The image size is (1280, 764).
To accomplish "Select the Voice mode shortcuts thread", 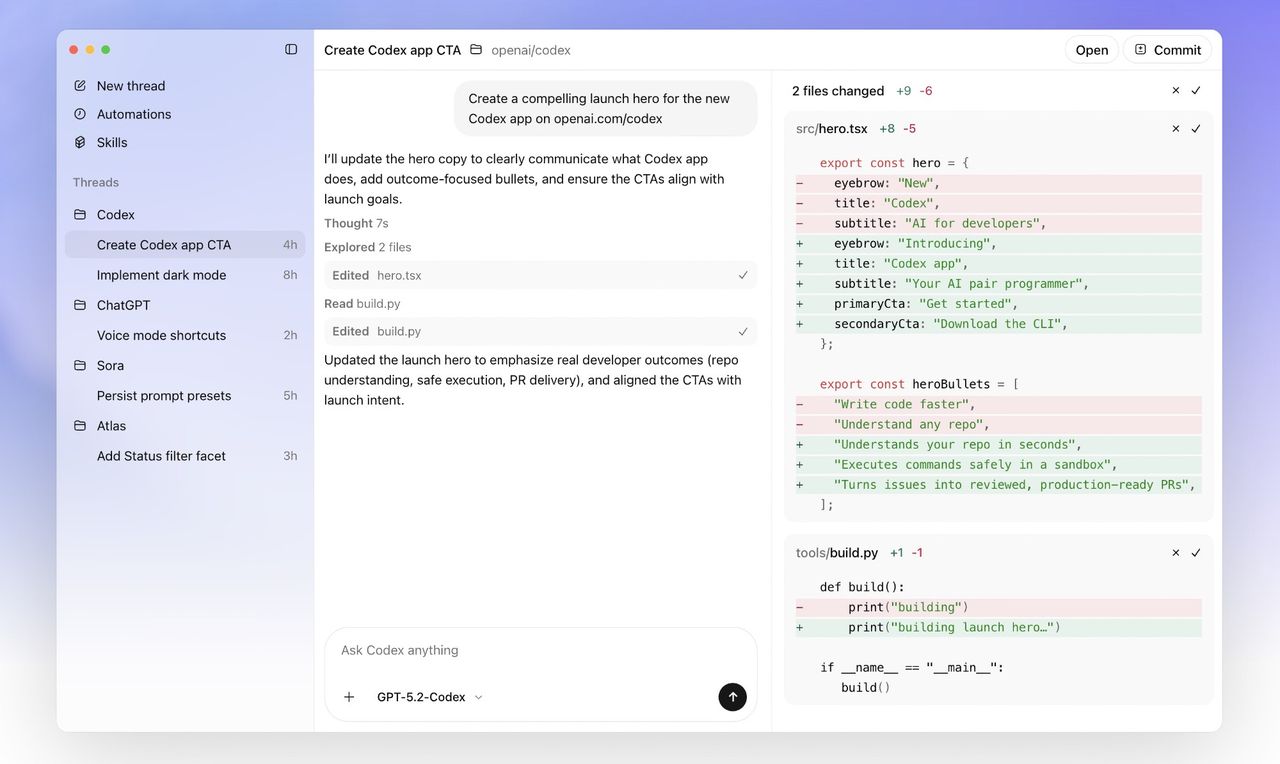I will (x=162, y=335).
